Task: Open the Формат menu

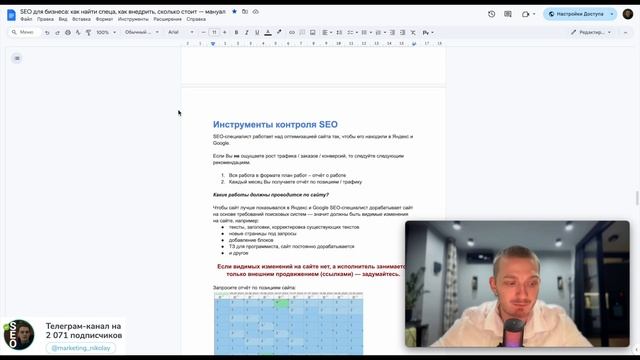Action: pos(104,19)
